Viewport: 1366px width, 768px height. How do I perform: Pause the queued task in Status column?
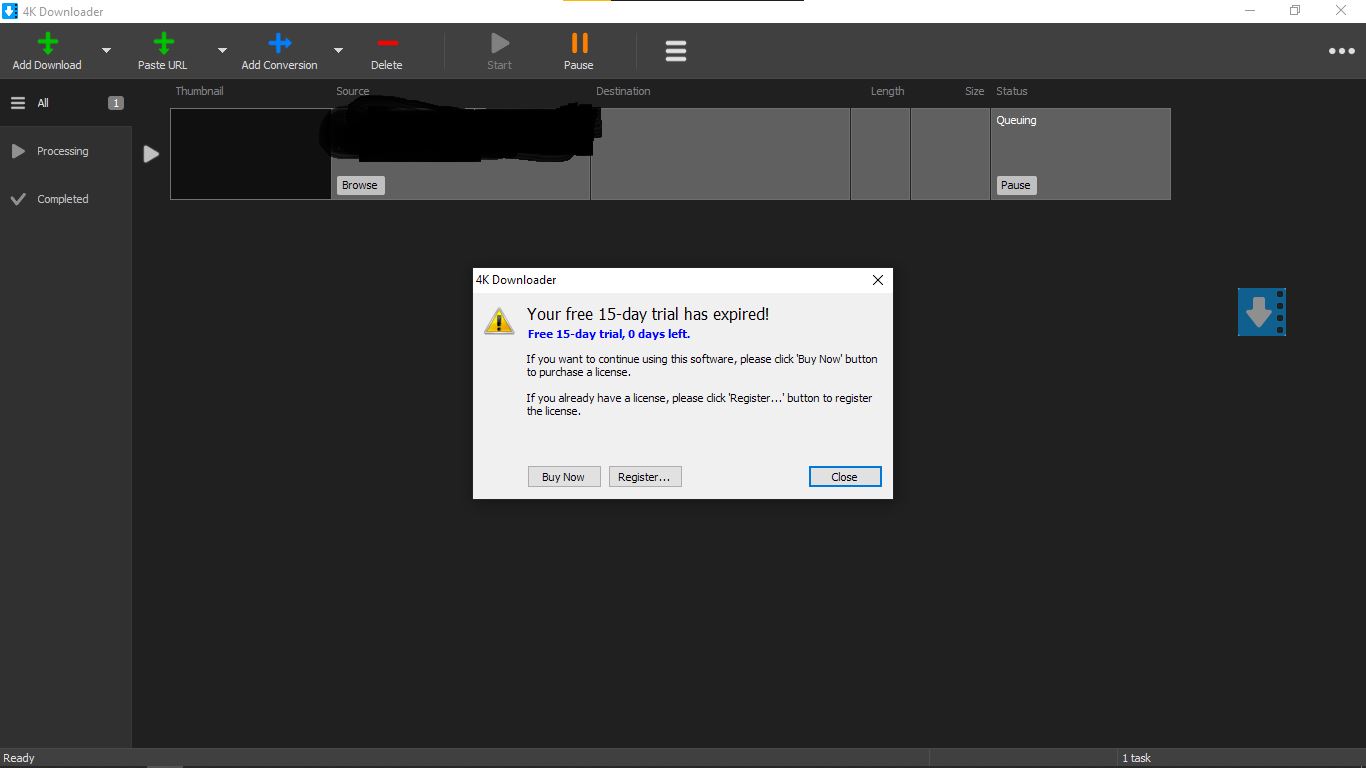coord(1015,185)
